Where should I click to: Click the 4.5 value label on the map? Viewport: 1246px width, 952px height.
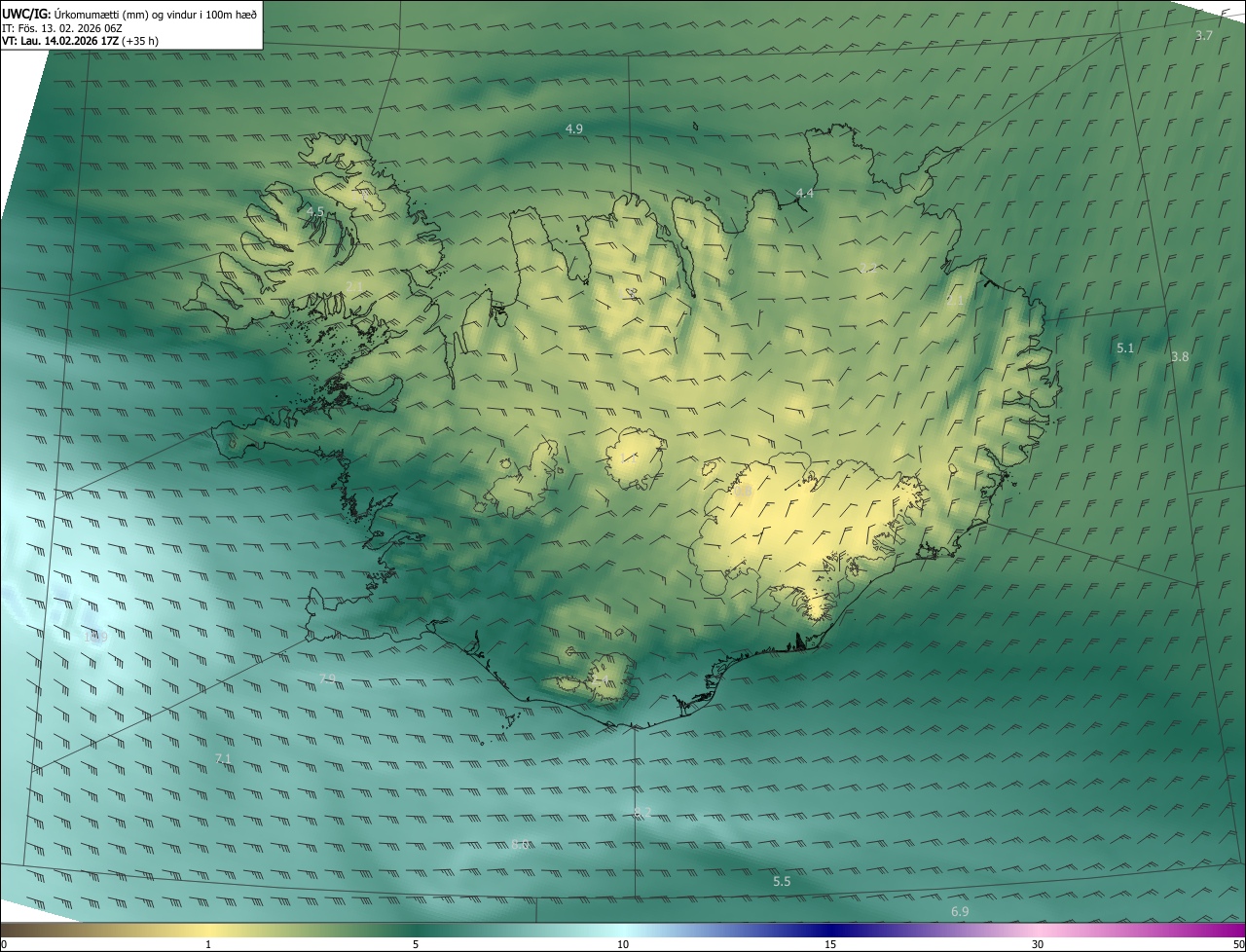(x=315, y=211)
